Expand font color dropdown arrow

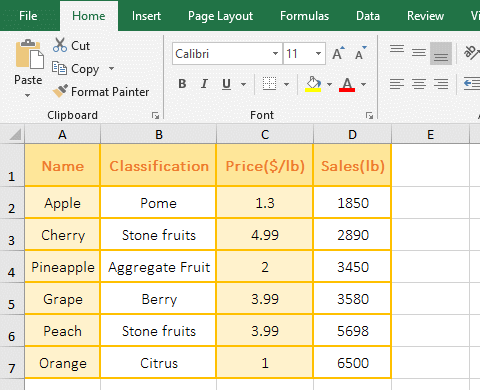tap(363, 84)
